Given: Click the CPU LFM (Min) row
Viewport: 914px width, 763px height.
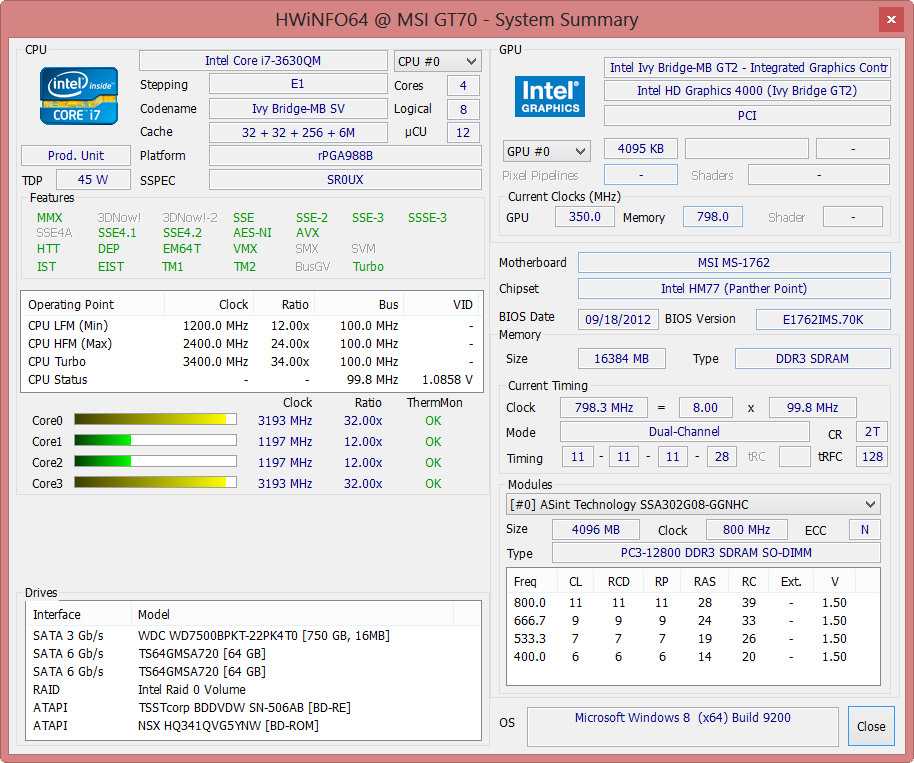Looking at the screenshot, I should [252, 325].
